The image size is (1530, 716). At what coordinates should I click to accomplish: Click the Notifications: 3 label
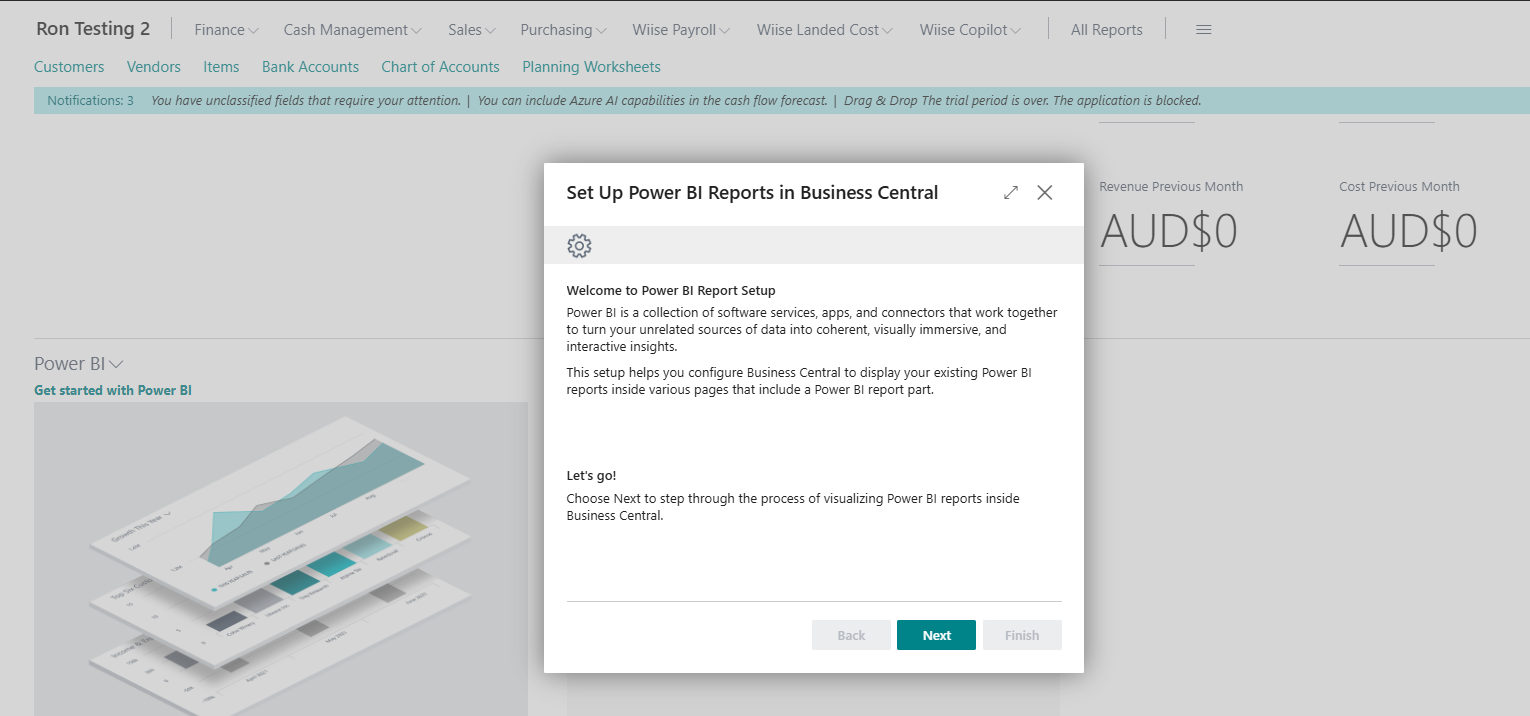[90, 100]
